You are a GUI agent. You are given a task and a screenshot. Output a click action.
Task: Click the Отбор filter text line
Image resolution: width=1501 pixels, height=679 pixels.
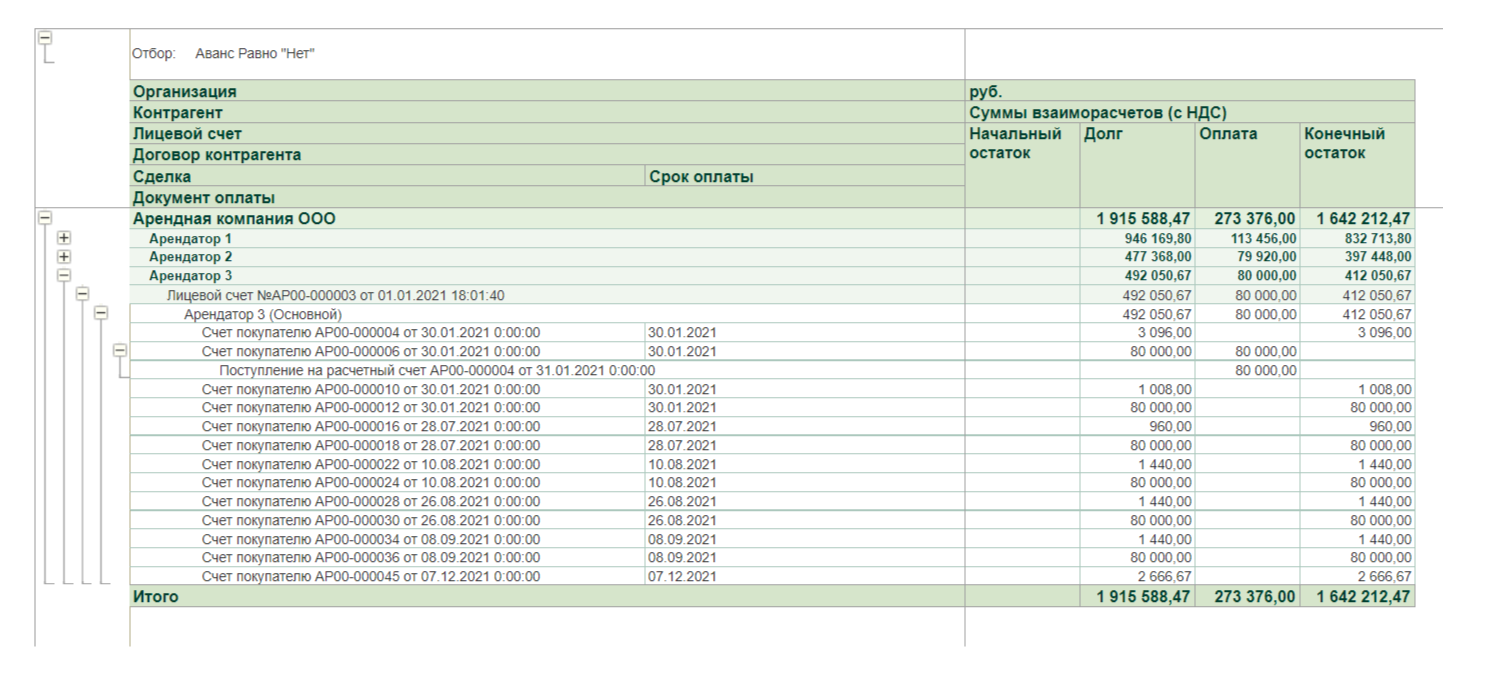pos(224,53)
